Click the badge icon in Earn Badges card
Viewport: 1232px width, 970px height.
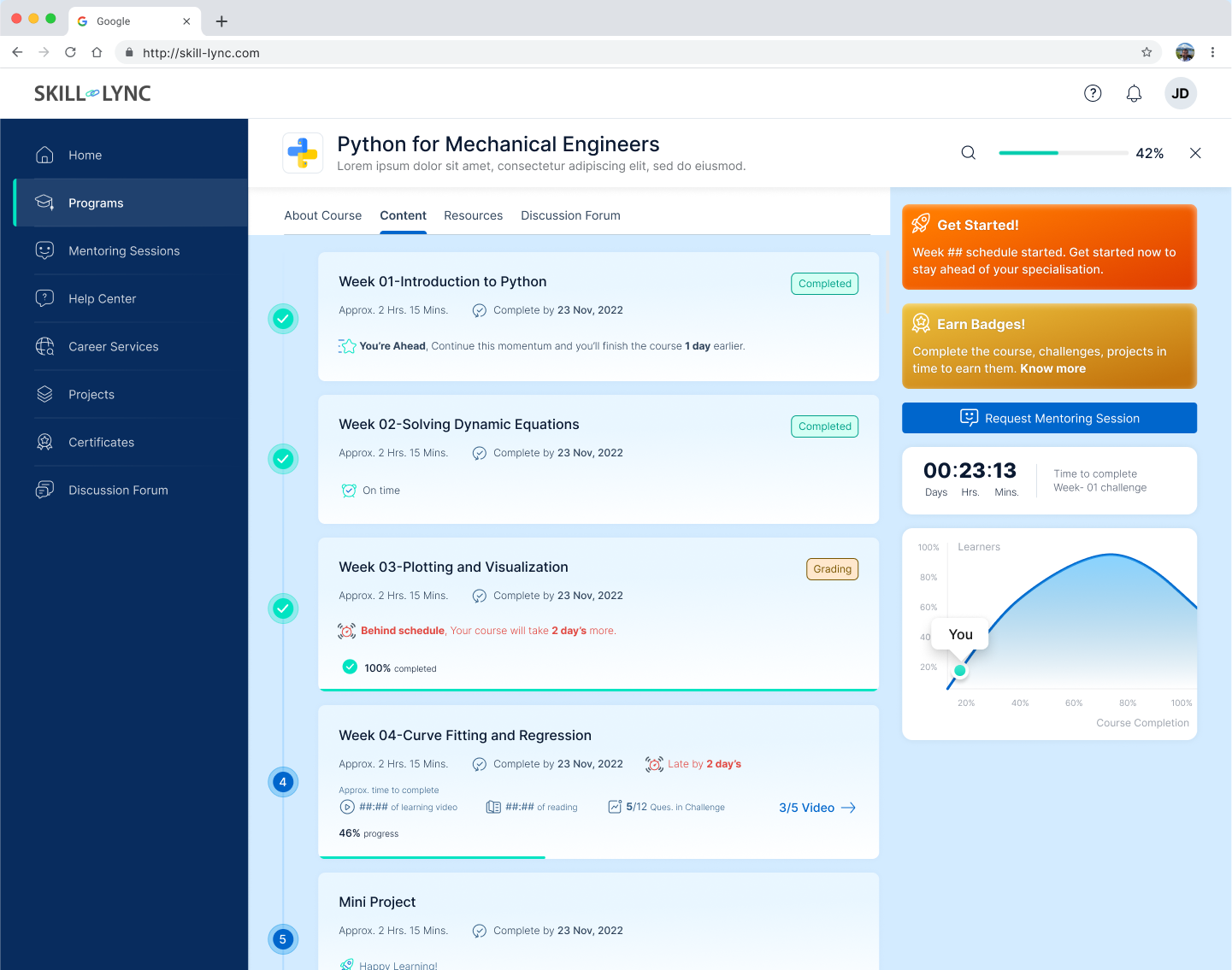click(x=921, y=323)
